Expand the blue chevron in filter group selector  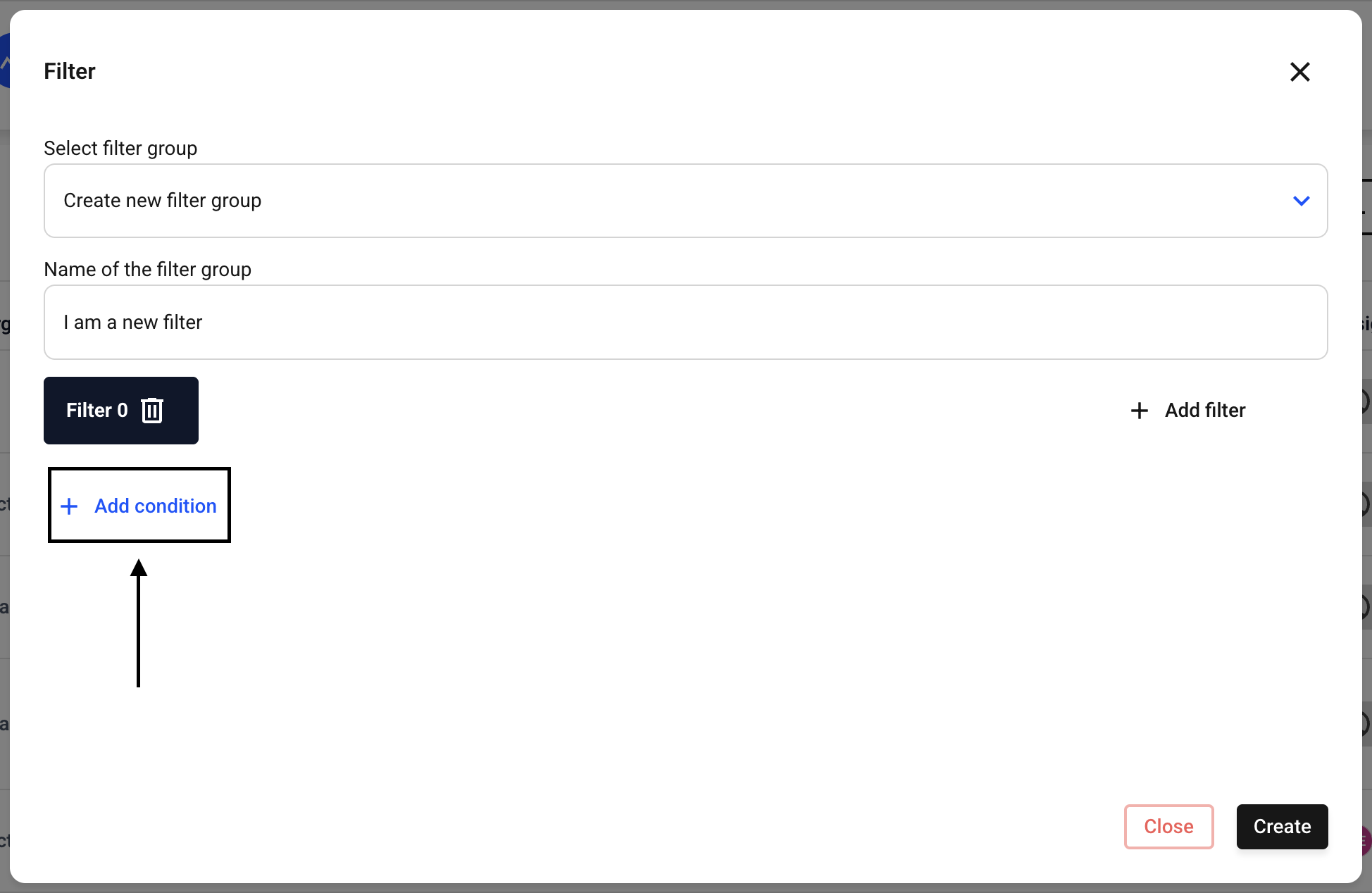click(1301, 201)
